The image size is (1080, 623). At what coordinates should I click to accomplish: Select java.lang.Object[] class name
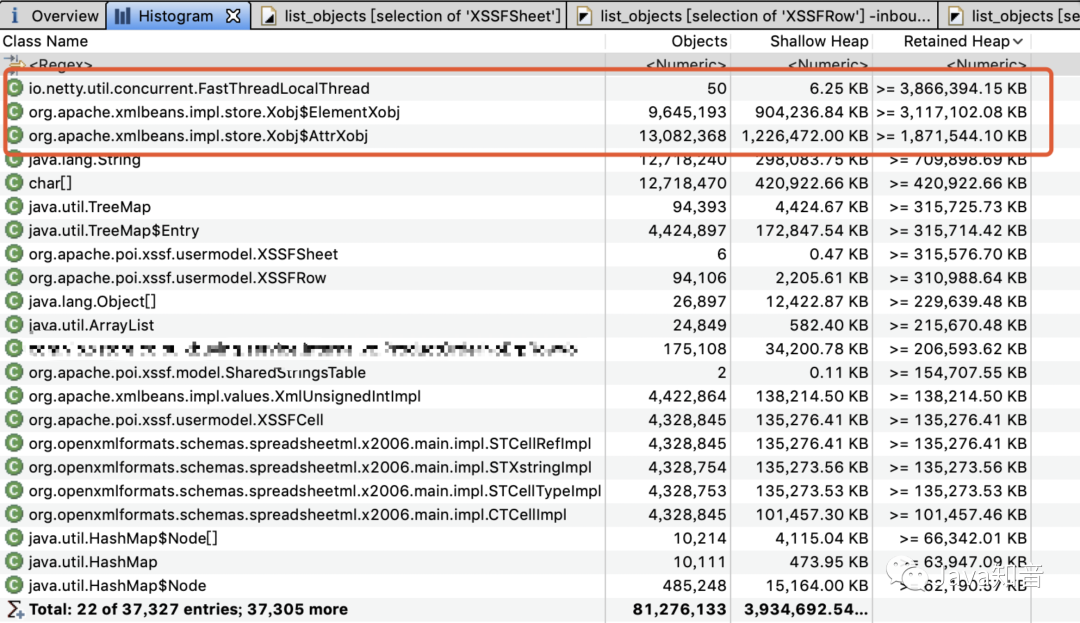click(x=92, y=302)
